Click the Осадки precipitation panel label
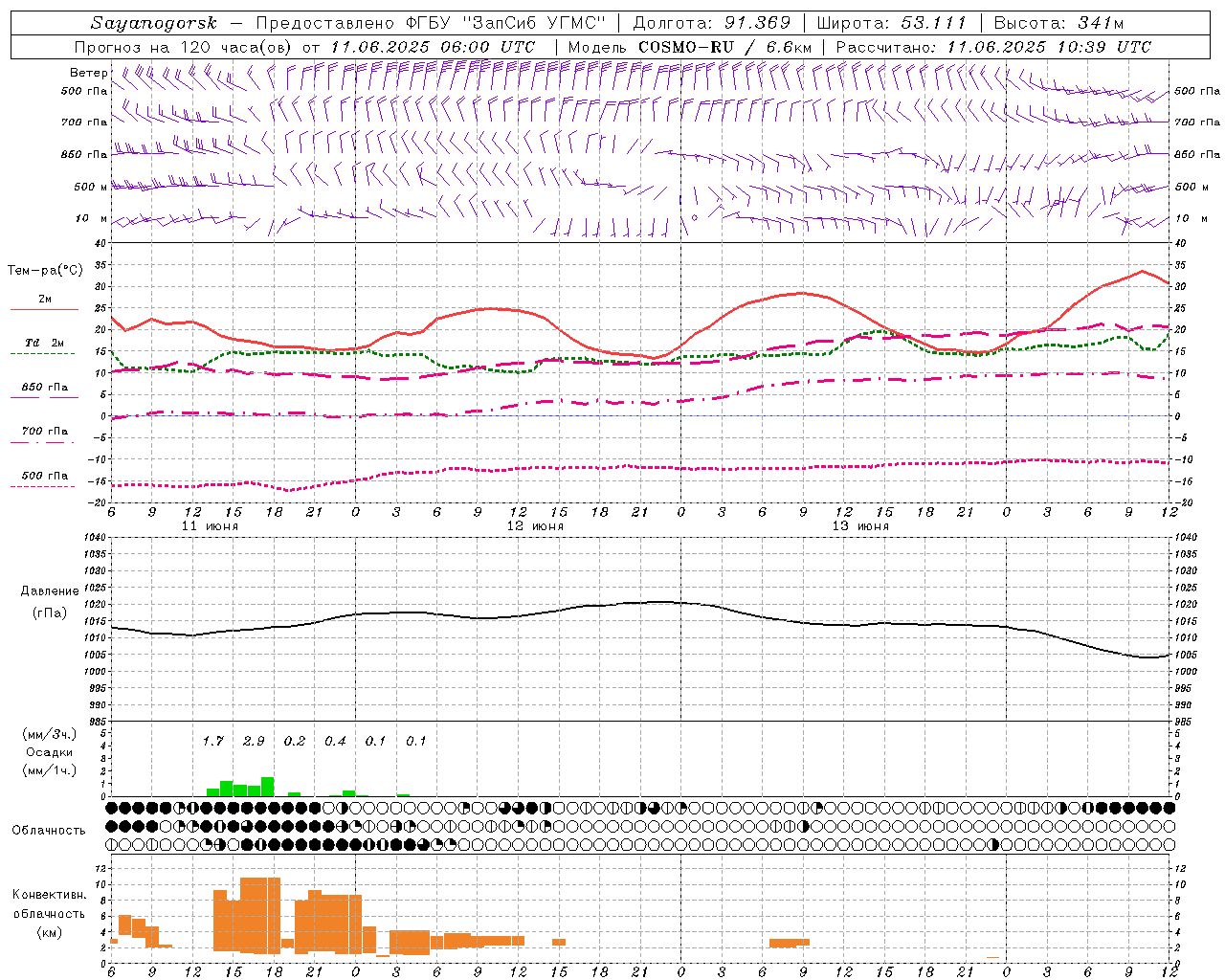Image resolution: width=1225 pixels, height=980 pixels. 49,752
